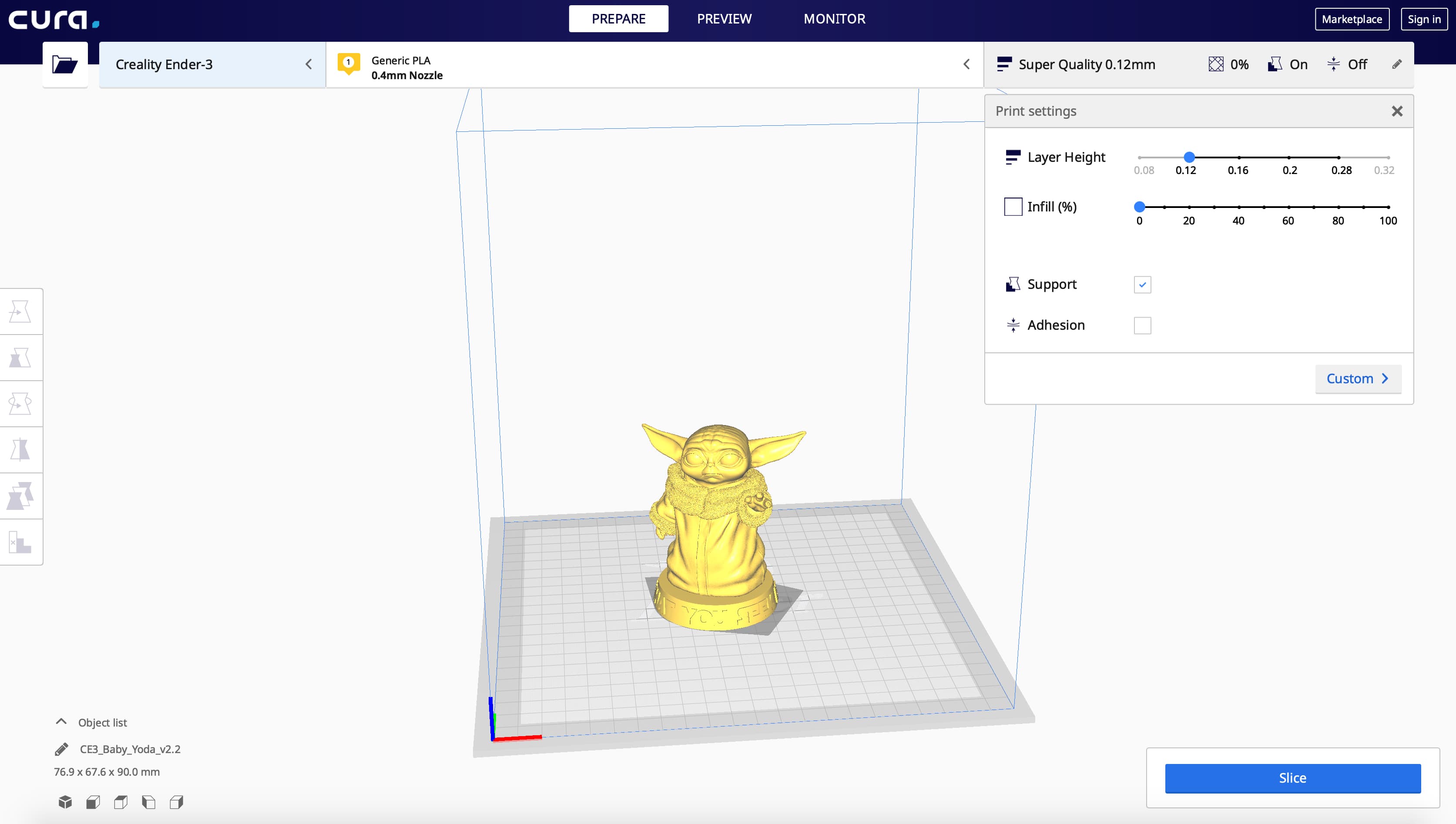The width and height of the screenshot is (1456, 824).
Task: Open Custom print settings
Action: (1358, 379)
